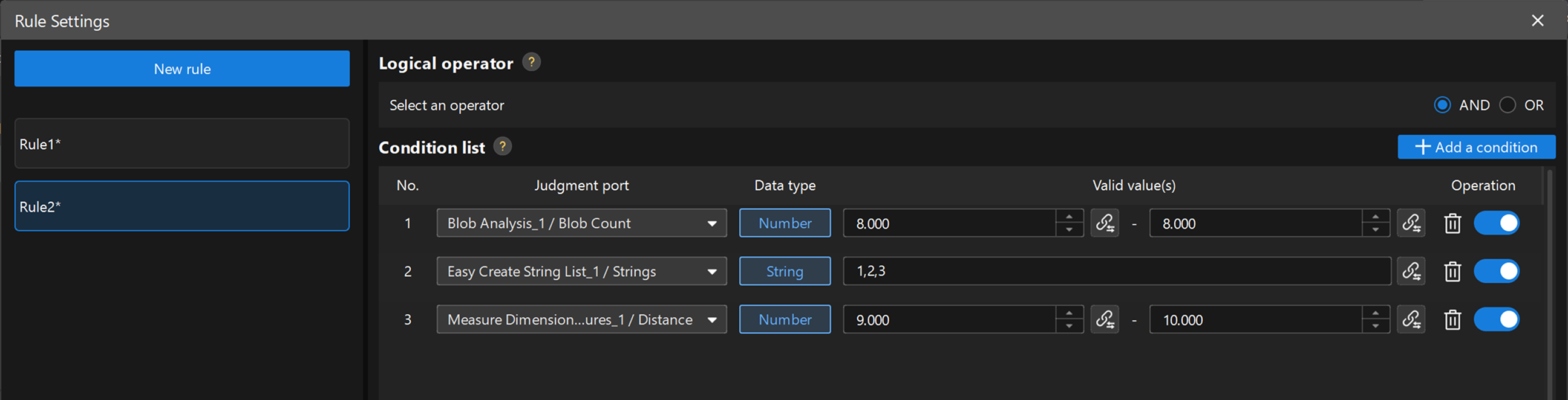The height and width of the screenshot is (400, 1568).
Task: Close the Rule Settings dialog
Action: (x=1538, y=21)
